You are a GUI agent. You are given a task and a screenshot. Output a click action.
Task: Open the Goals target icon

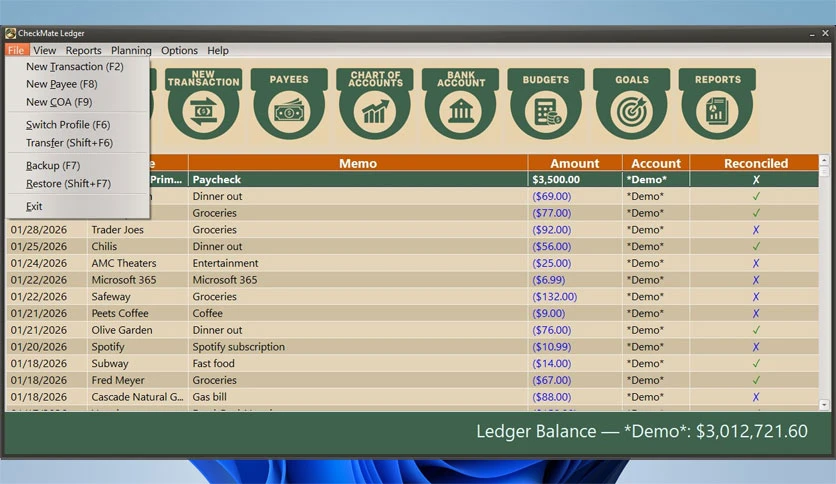[632, 104]
